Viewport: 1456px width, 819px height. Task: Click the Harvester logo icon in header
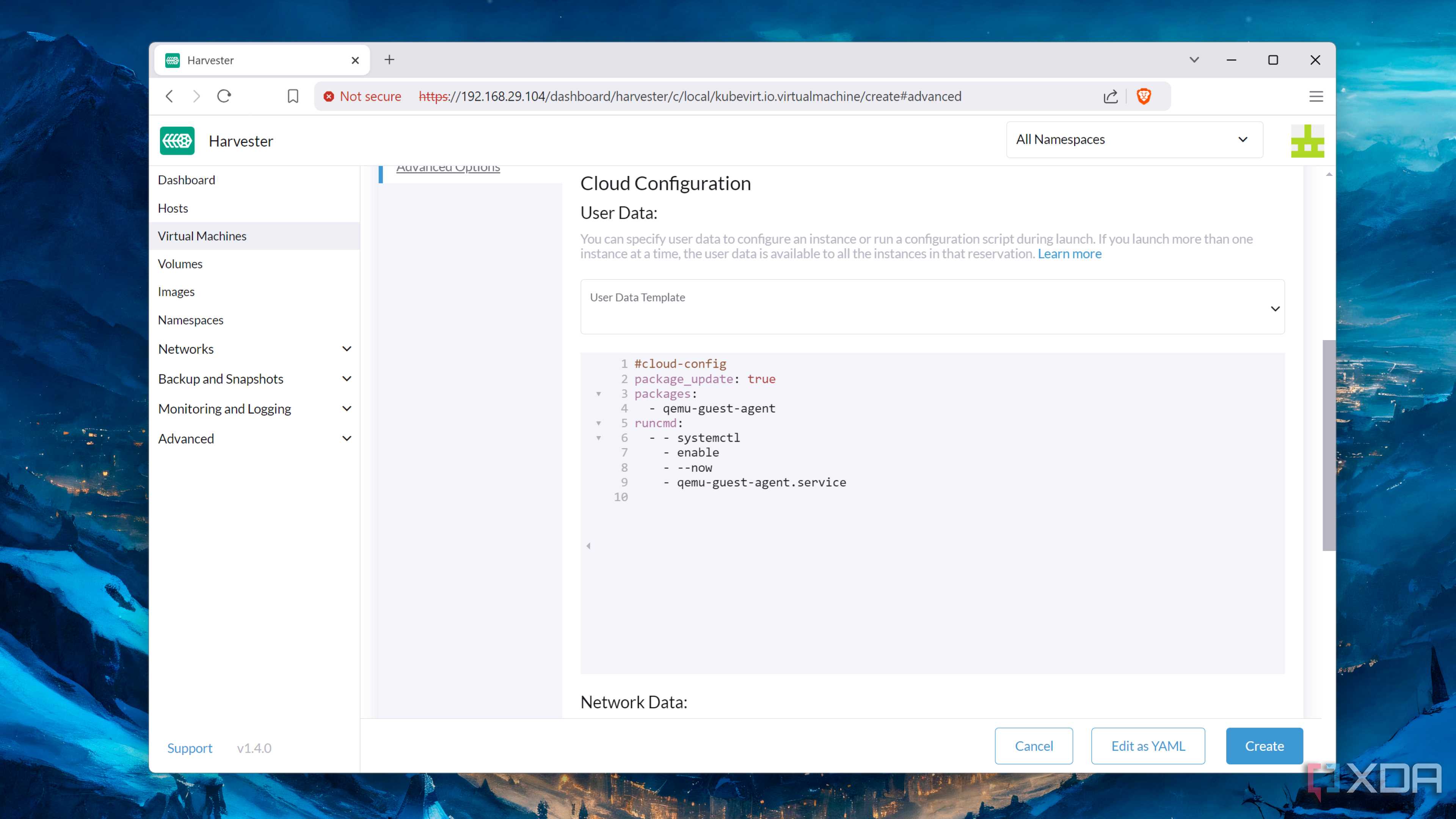pos(177,141)
